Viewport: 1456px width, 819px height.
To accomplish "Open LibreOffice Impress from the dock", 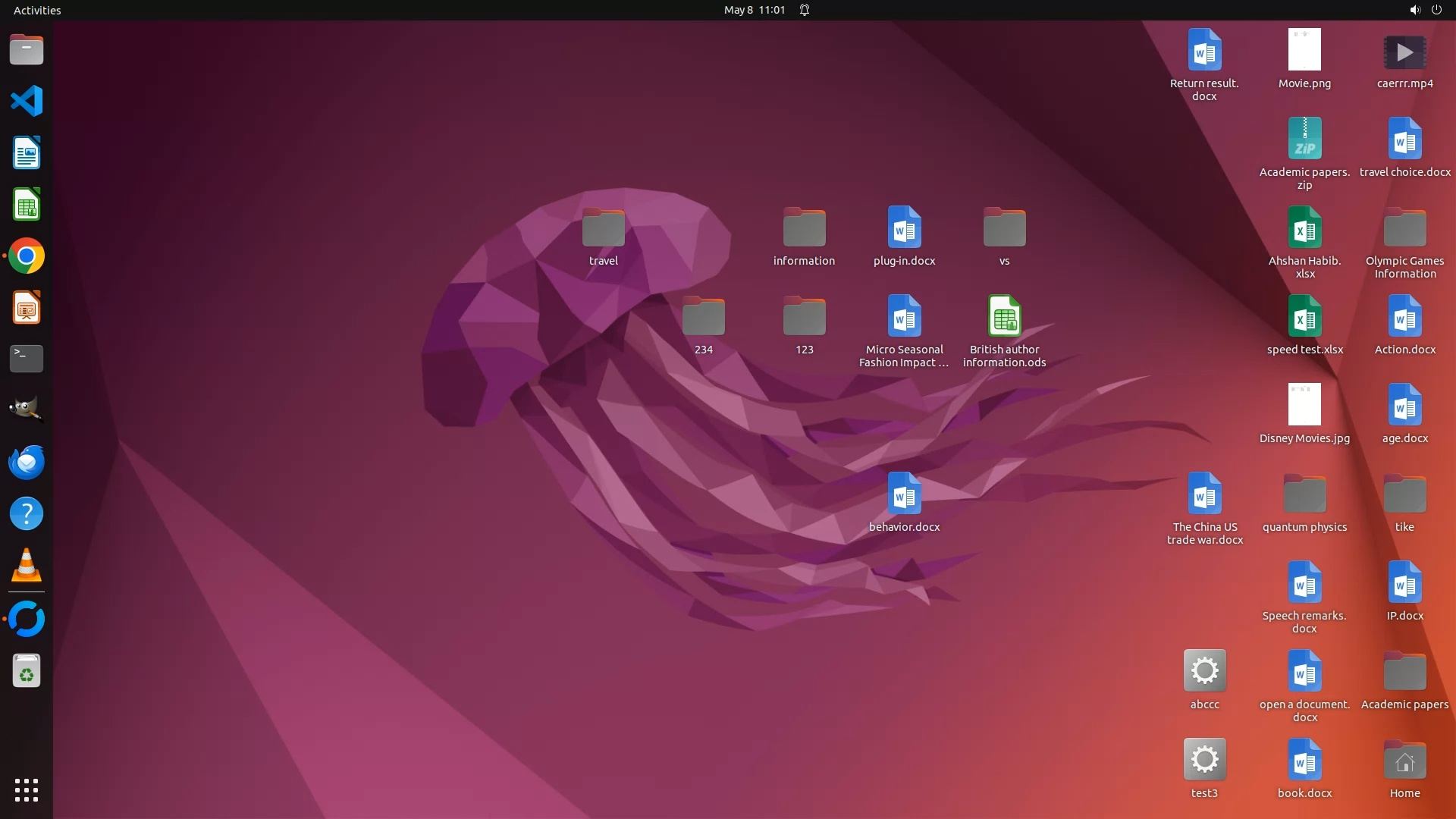I will [27, 308].
